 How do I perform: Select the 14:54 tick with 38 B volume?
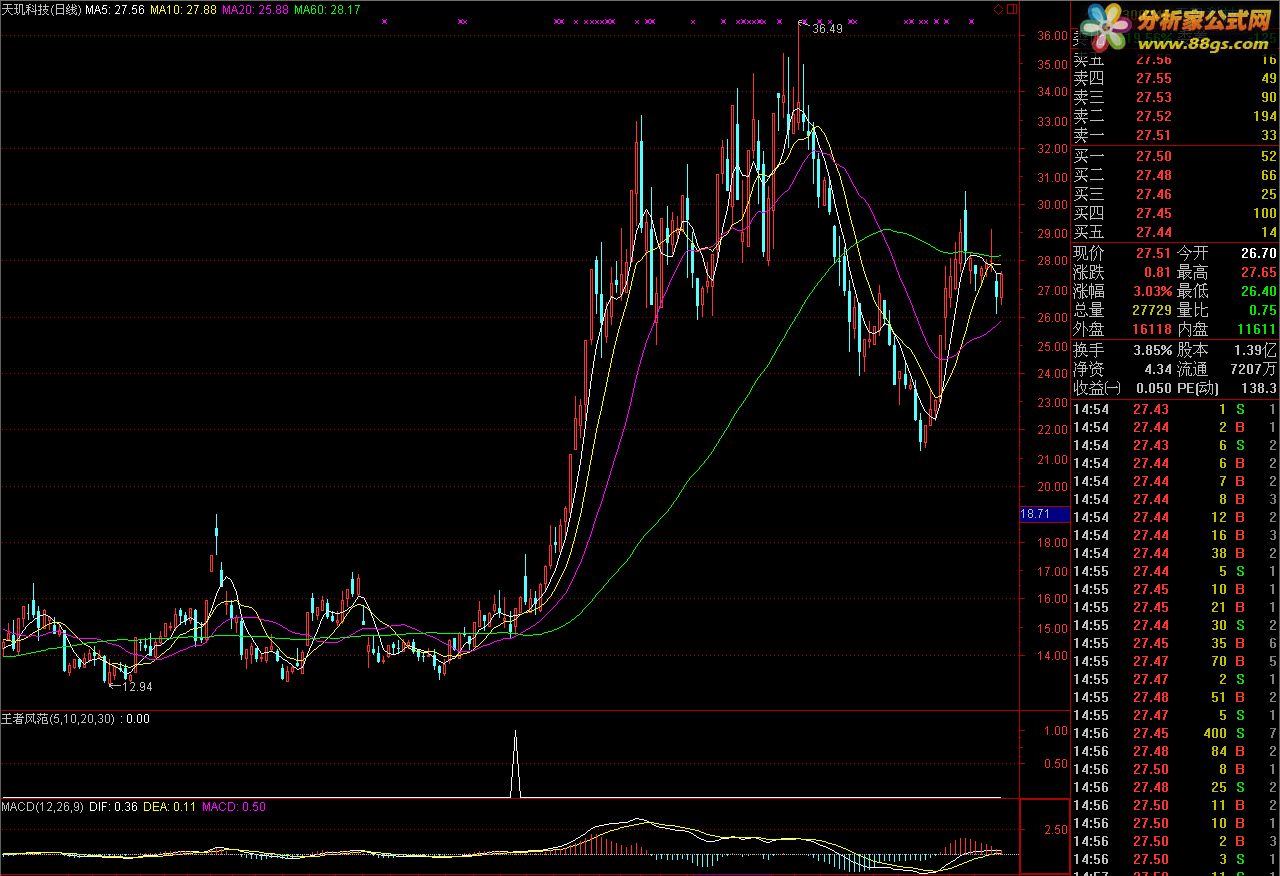click(x=1175, y=554)
